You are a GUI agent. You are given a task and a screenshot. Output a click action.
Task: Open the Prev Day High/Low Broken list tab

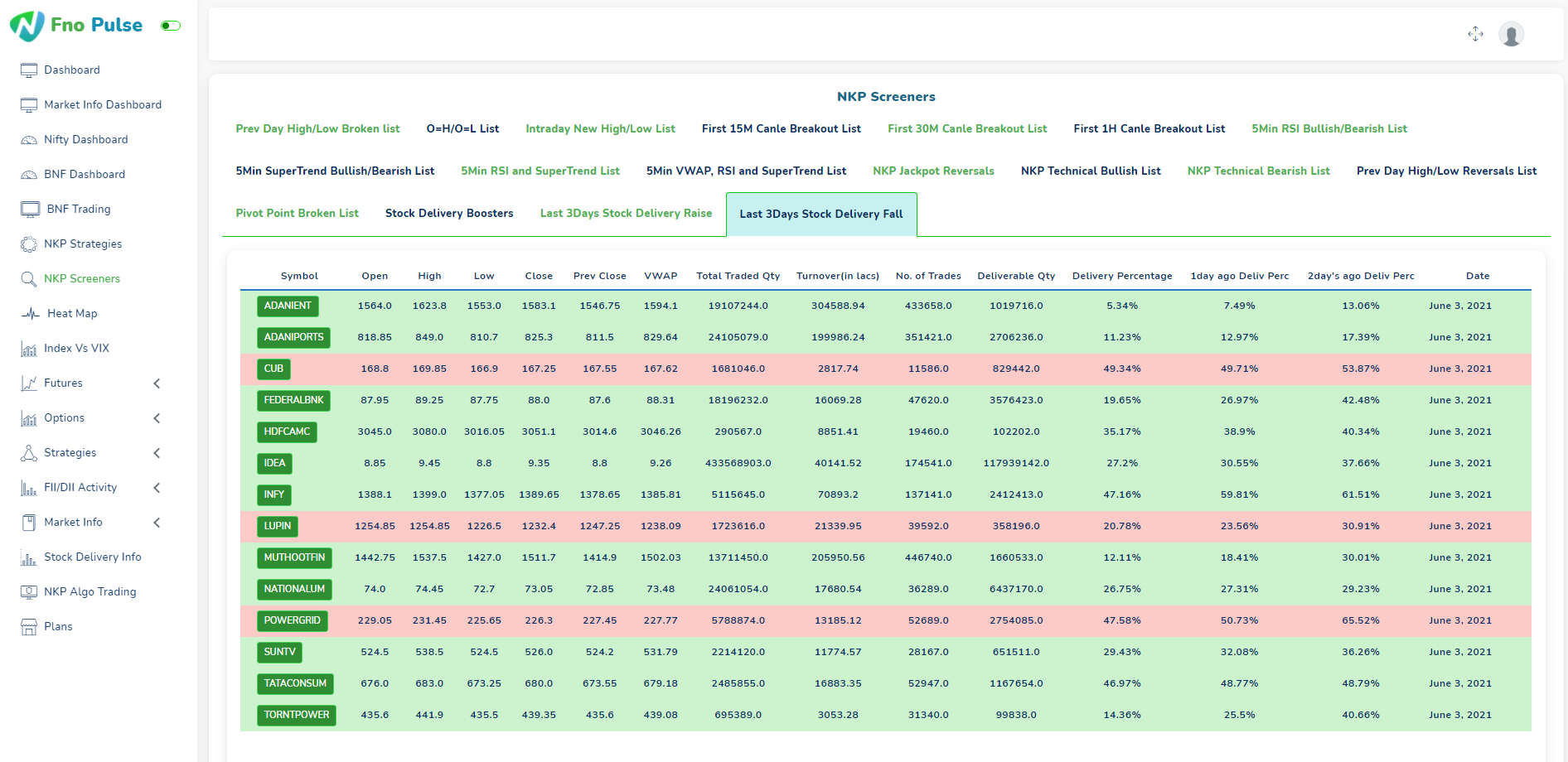[317, 129]
